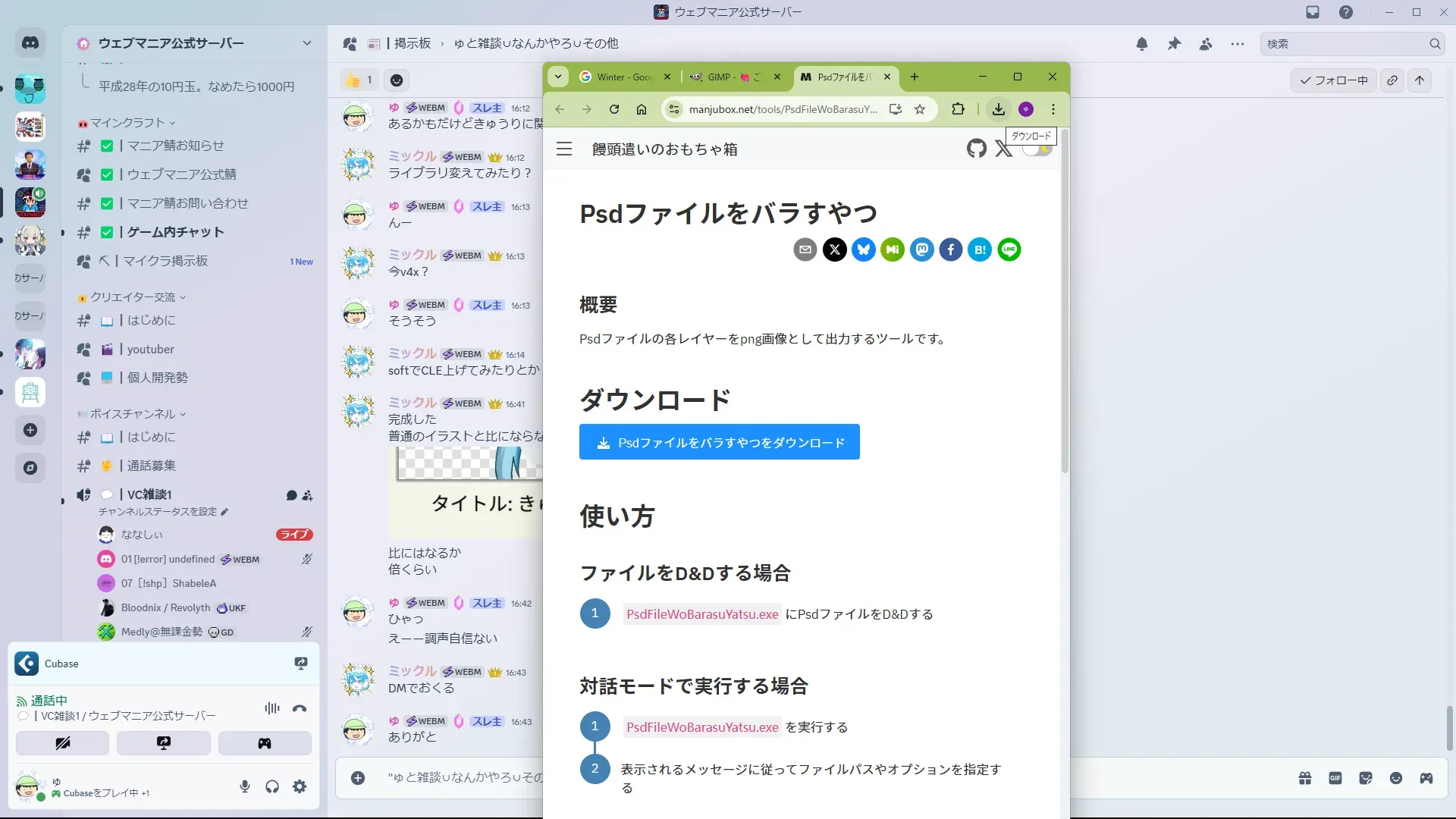
Task: Open pinned messages with the pin icon
Action: coord(1174,44)
